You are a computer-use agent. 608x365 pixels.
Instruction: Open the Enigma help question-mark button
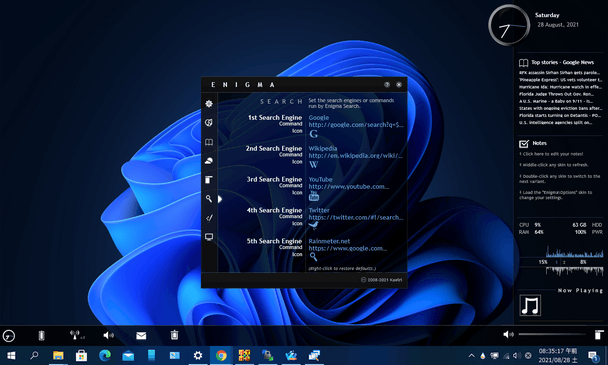click(x=387, y=85)
